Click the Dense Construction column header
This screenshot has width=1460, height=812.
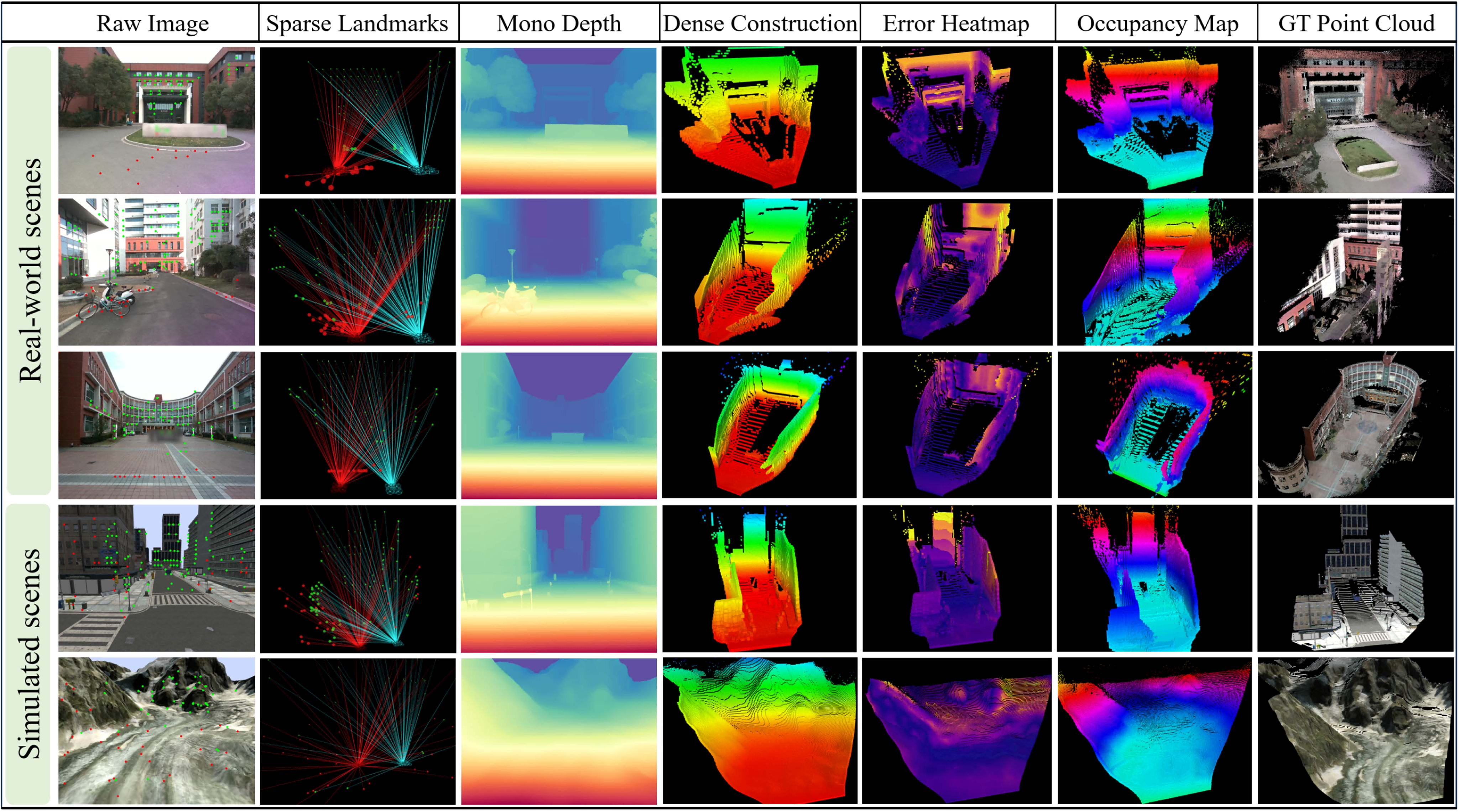760,23
